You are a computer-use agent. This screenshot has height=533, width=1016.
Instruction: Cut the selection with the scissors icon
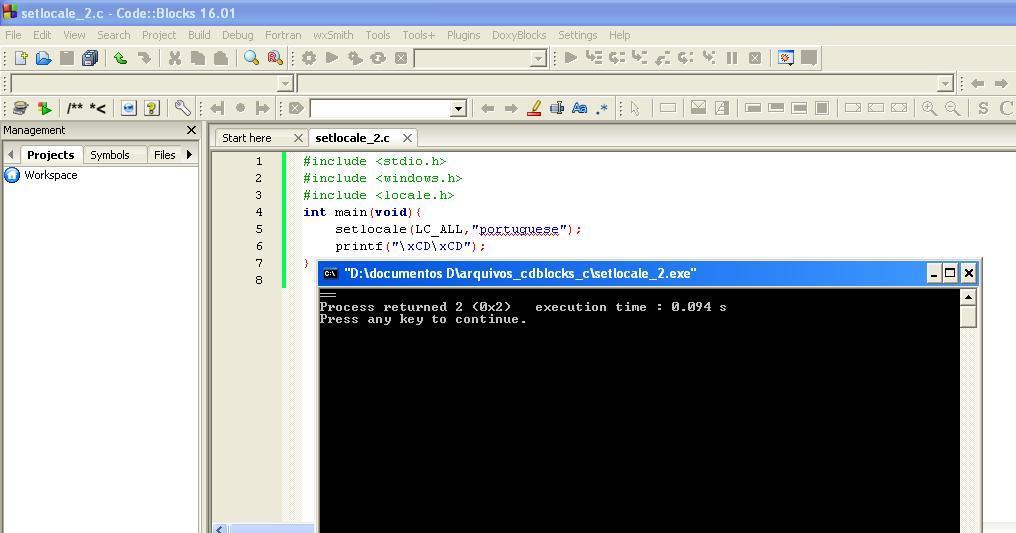pos(174,58)
